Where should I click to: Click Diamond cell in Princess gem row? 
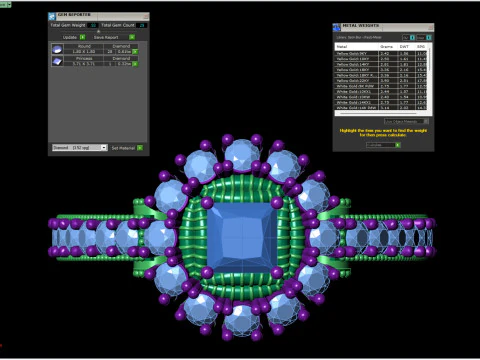pos(121,58)
